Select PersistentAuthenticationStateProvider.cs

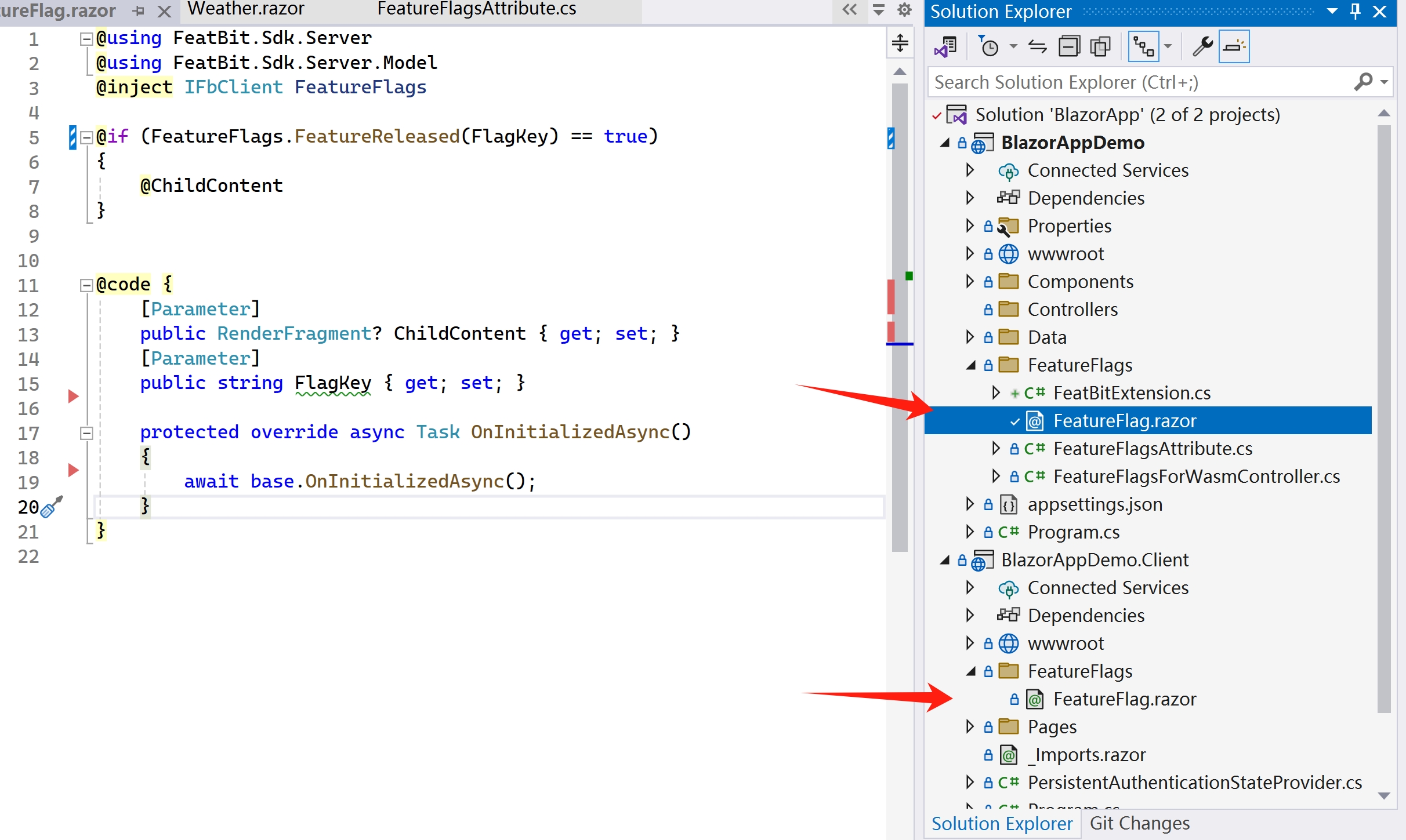[x=1194, y=783]
